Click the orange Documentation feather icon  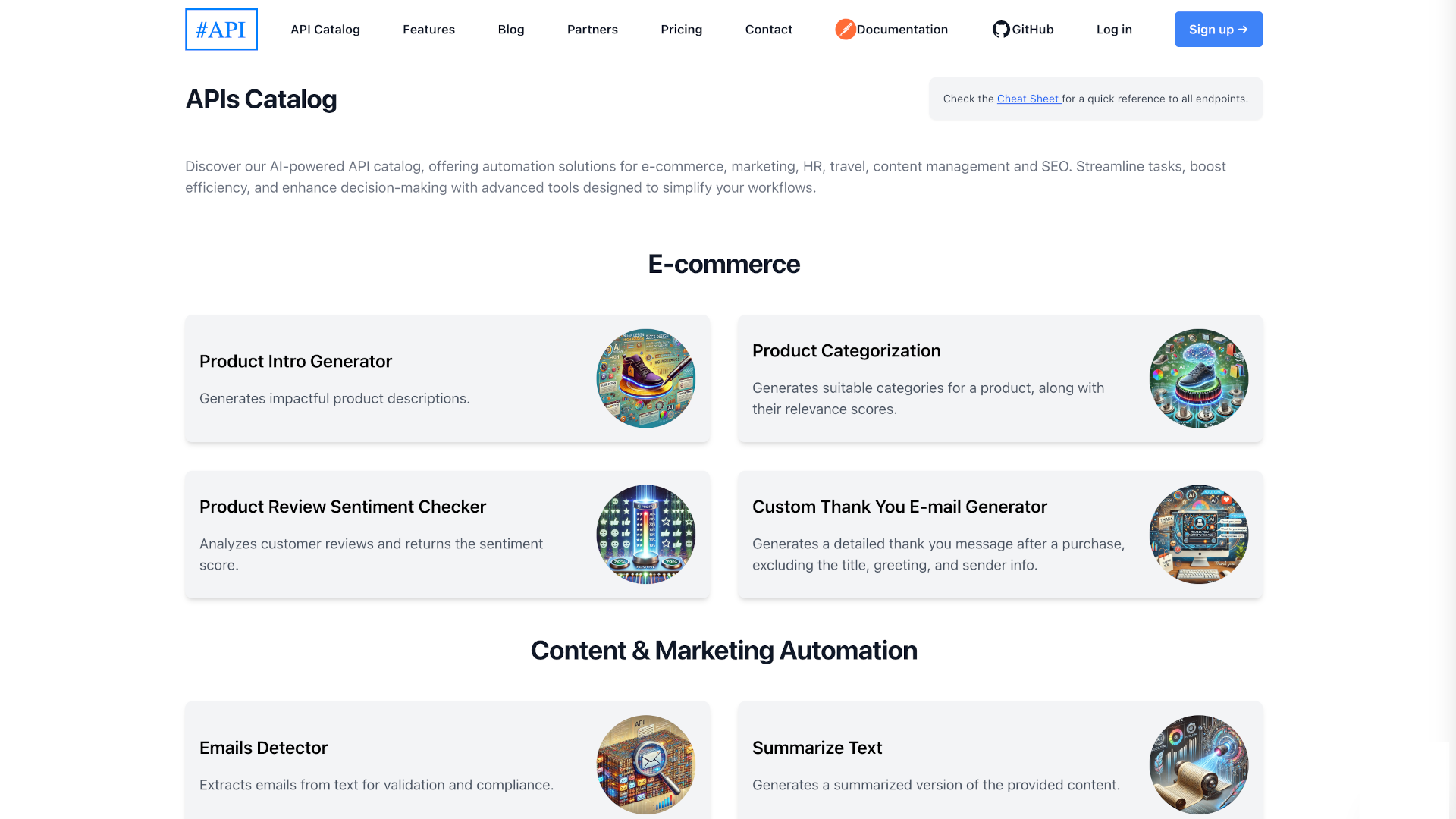[846, 30]
